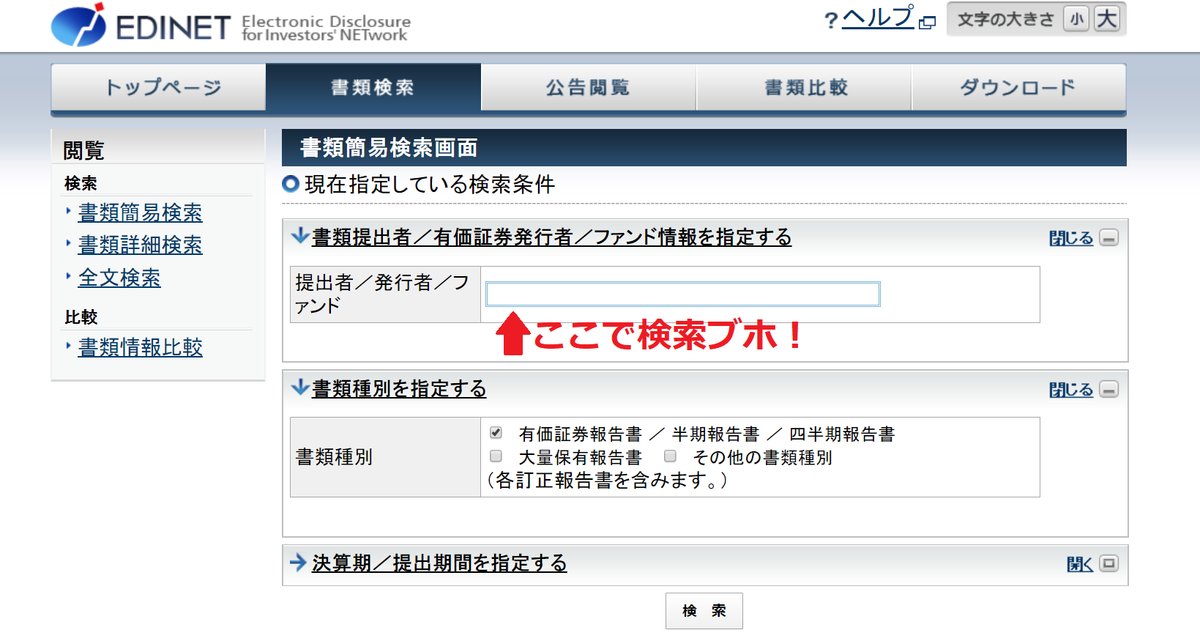This screenshot has height=641, width=1200.
Task: Click the 書類簡易検索画面 title text
Action: (x=388, y=148)
